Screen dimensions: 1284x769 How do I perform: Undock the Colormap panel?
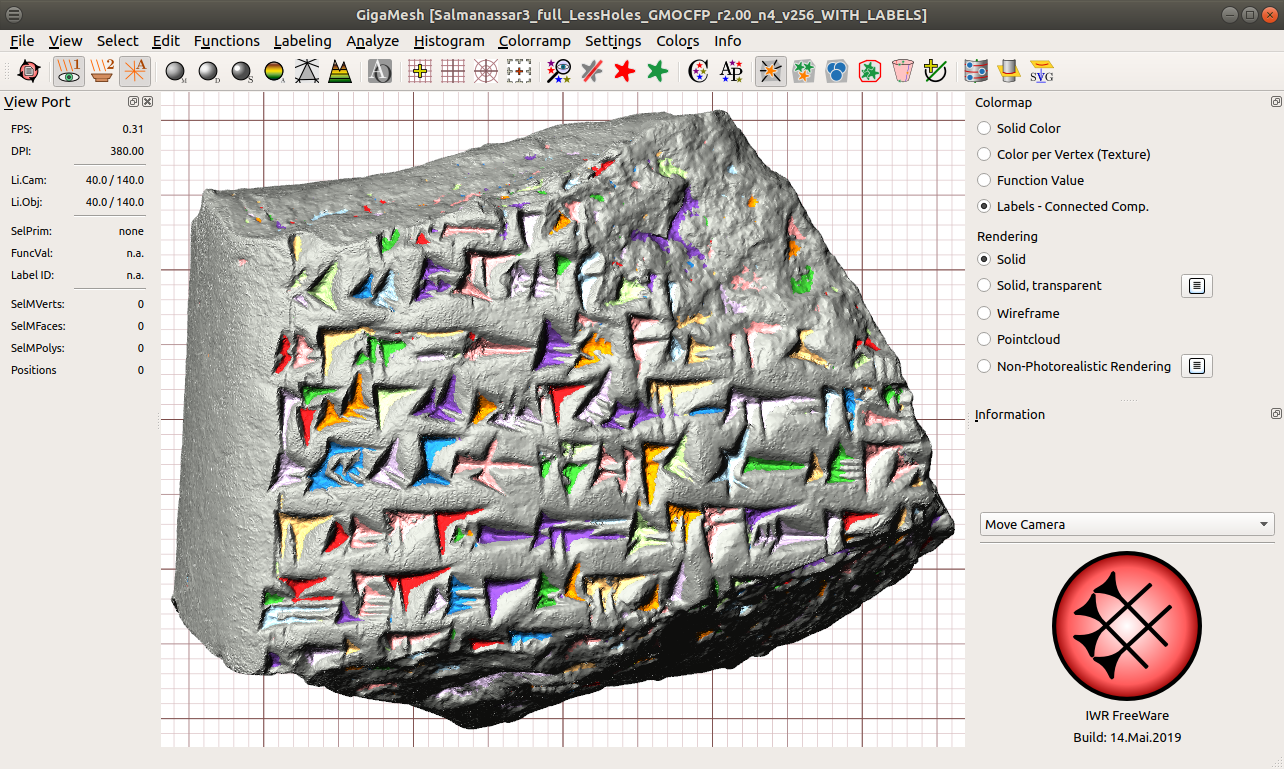[x=1276, y=102]
